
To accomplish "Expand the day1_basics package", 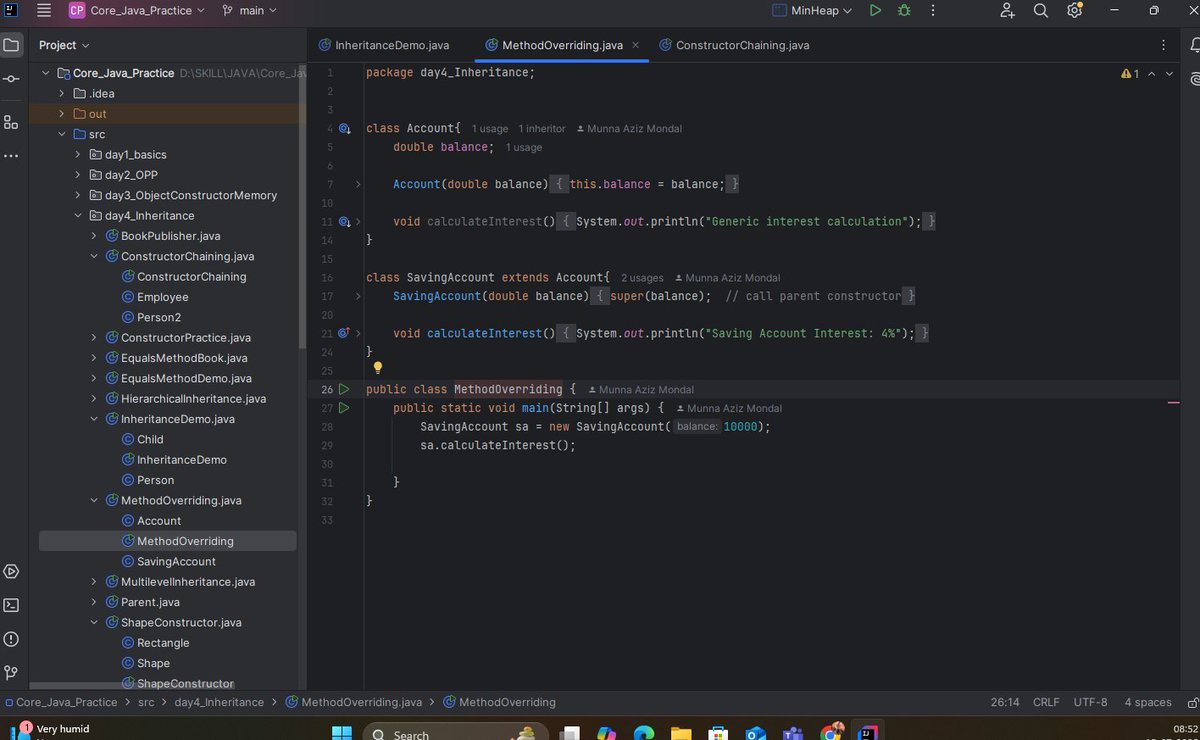I will [78, 155].
